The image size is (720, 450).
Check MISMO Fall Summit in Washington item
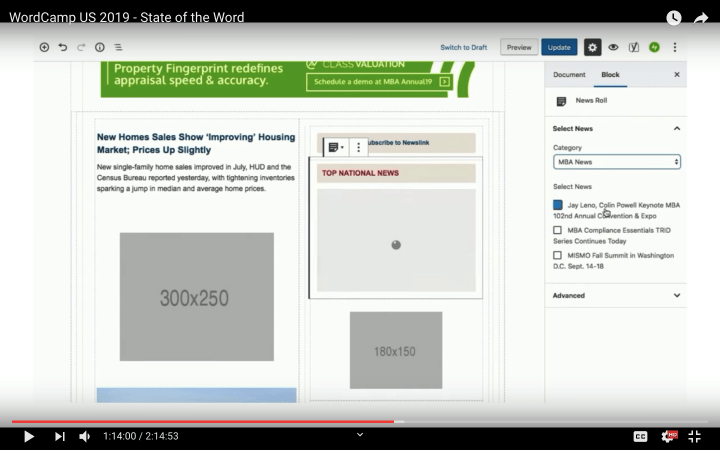(x=557, y=255)
